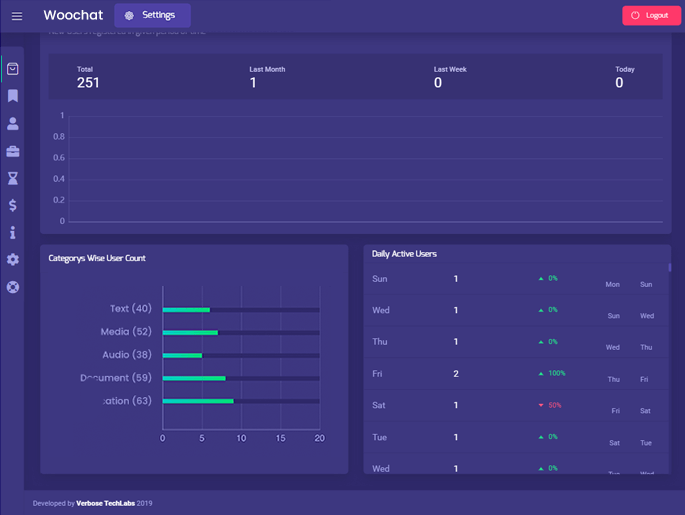The width and height of the screenshot is (685, 515).
Task: Click the briefcase sidebar icon
Action: [13, 151]
